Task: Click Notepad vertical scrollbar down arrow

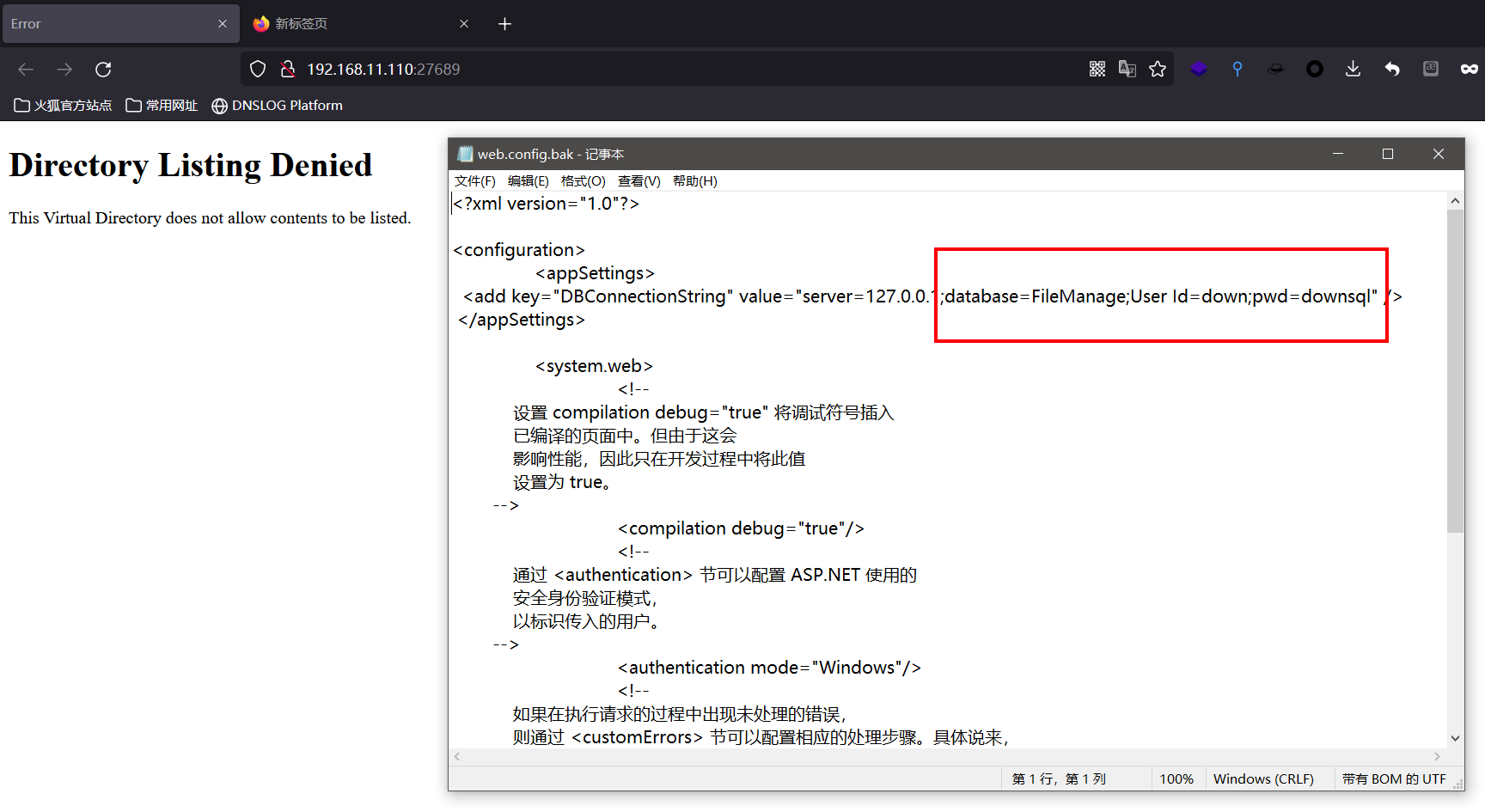Action: click(1455, 738)
